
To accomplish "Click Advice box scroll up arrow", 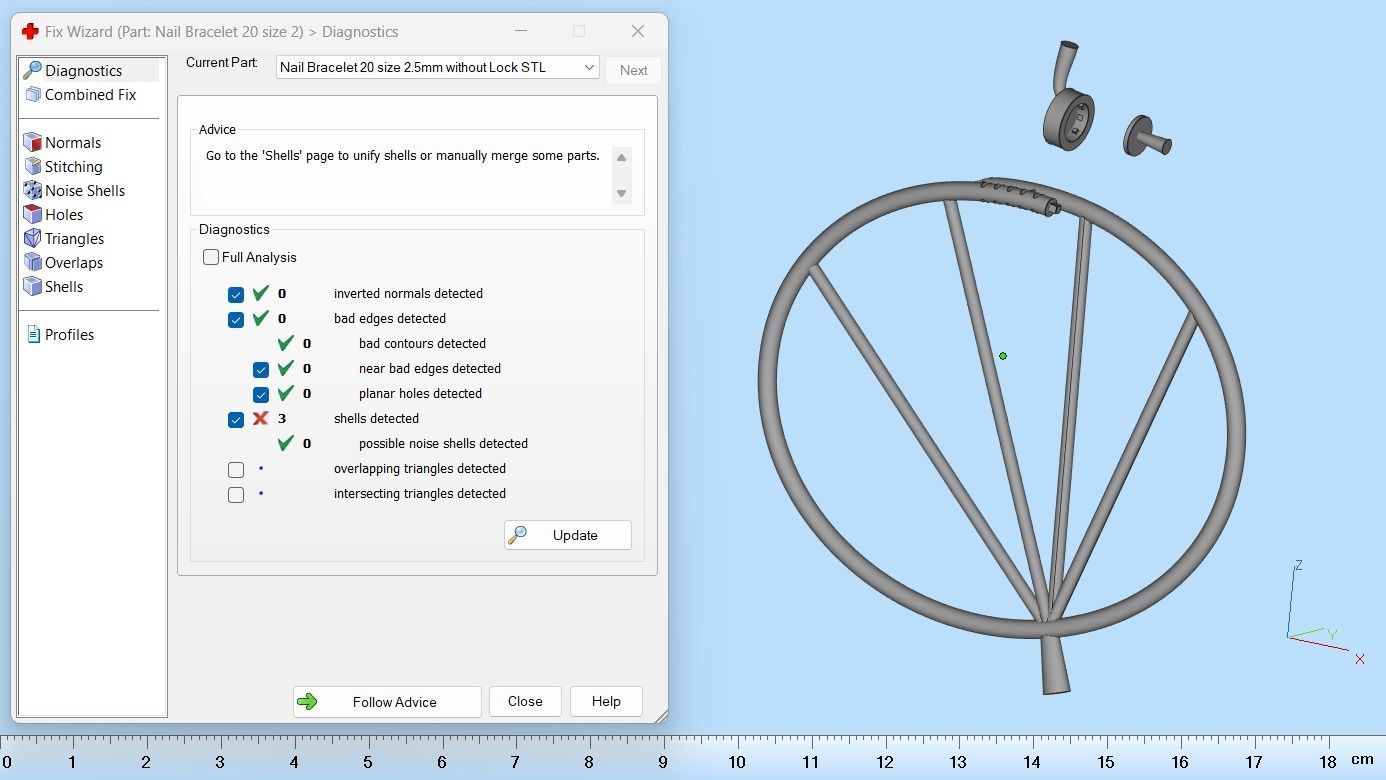I will 621,158.
